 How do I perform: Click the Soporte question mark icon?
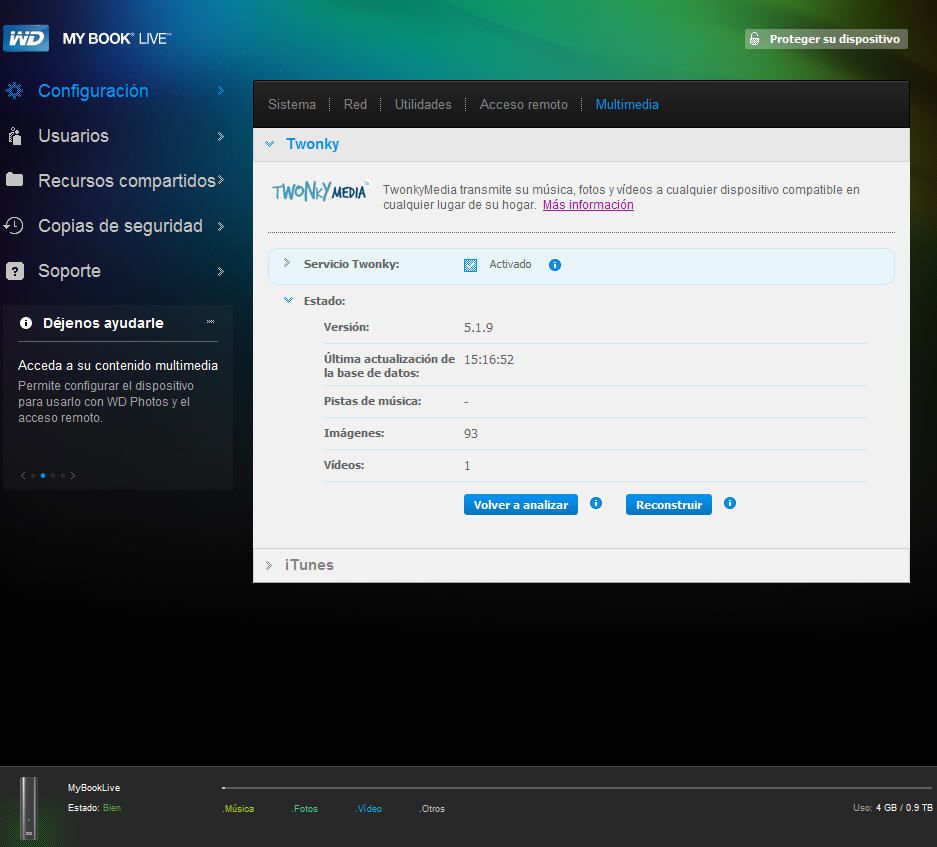[x=14, y=271]
